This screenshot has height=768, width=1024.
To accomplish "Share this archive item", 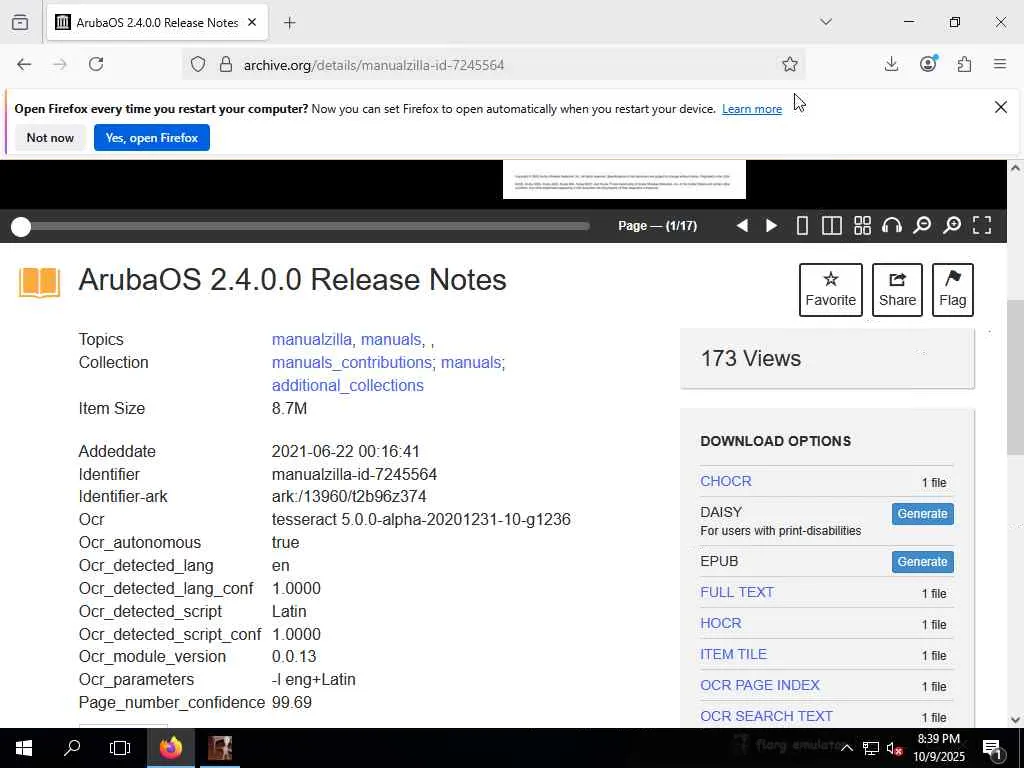I will tap(897, 290).
